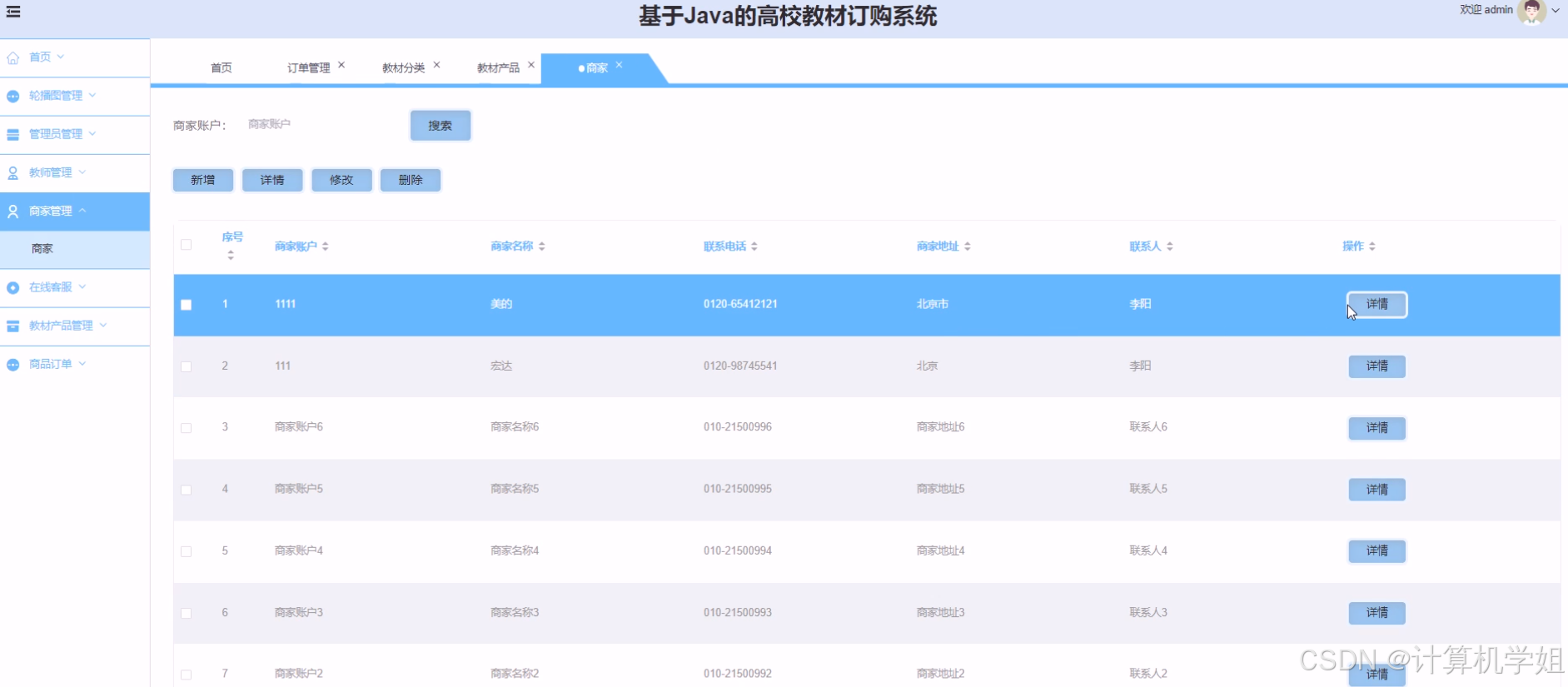Click the 在线客服 sidebar icon

[x=13, y=287]
